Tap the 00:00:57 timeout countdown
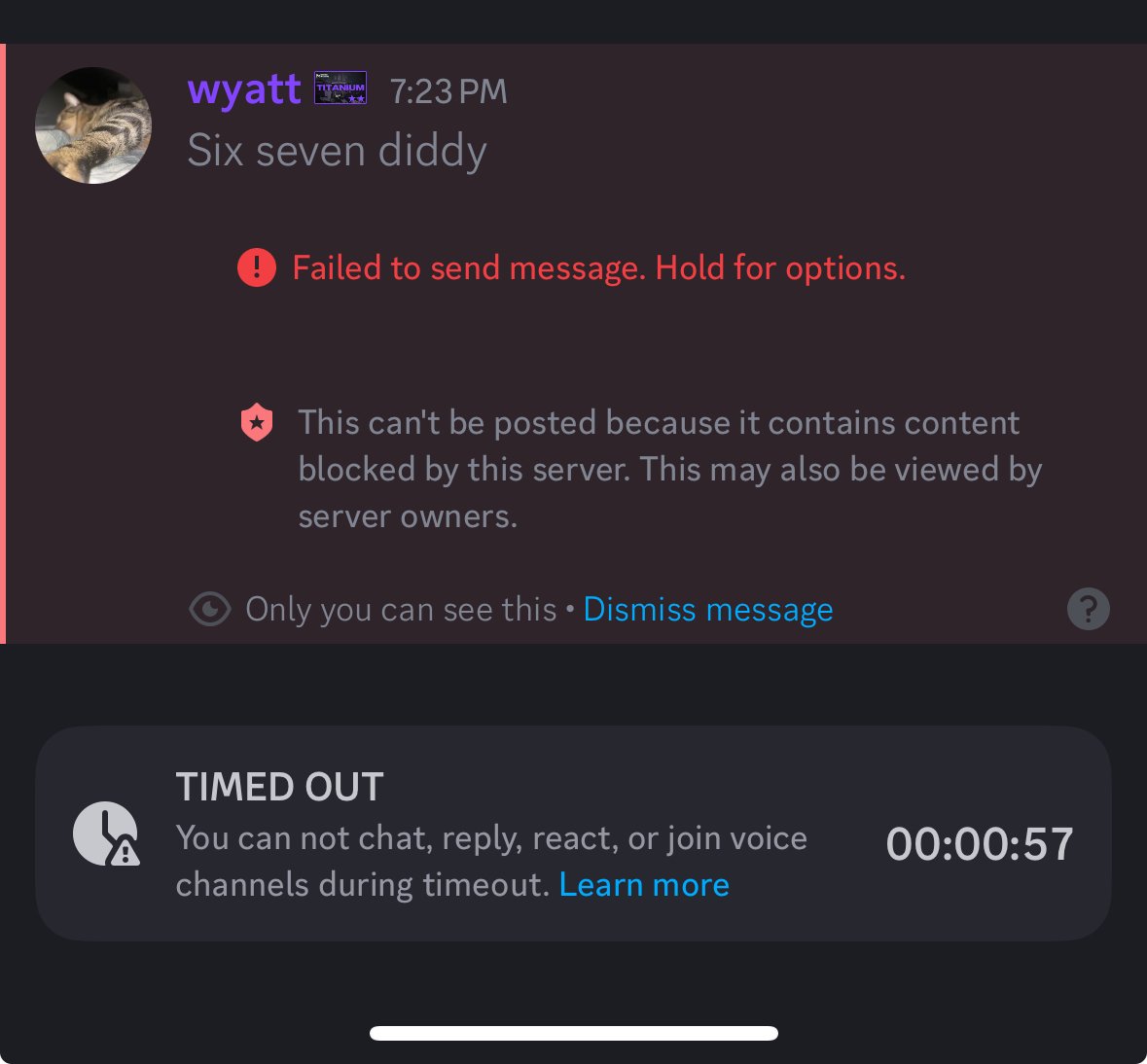1147x1064 pixels. point(980,843)
